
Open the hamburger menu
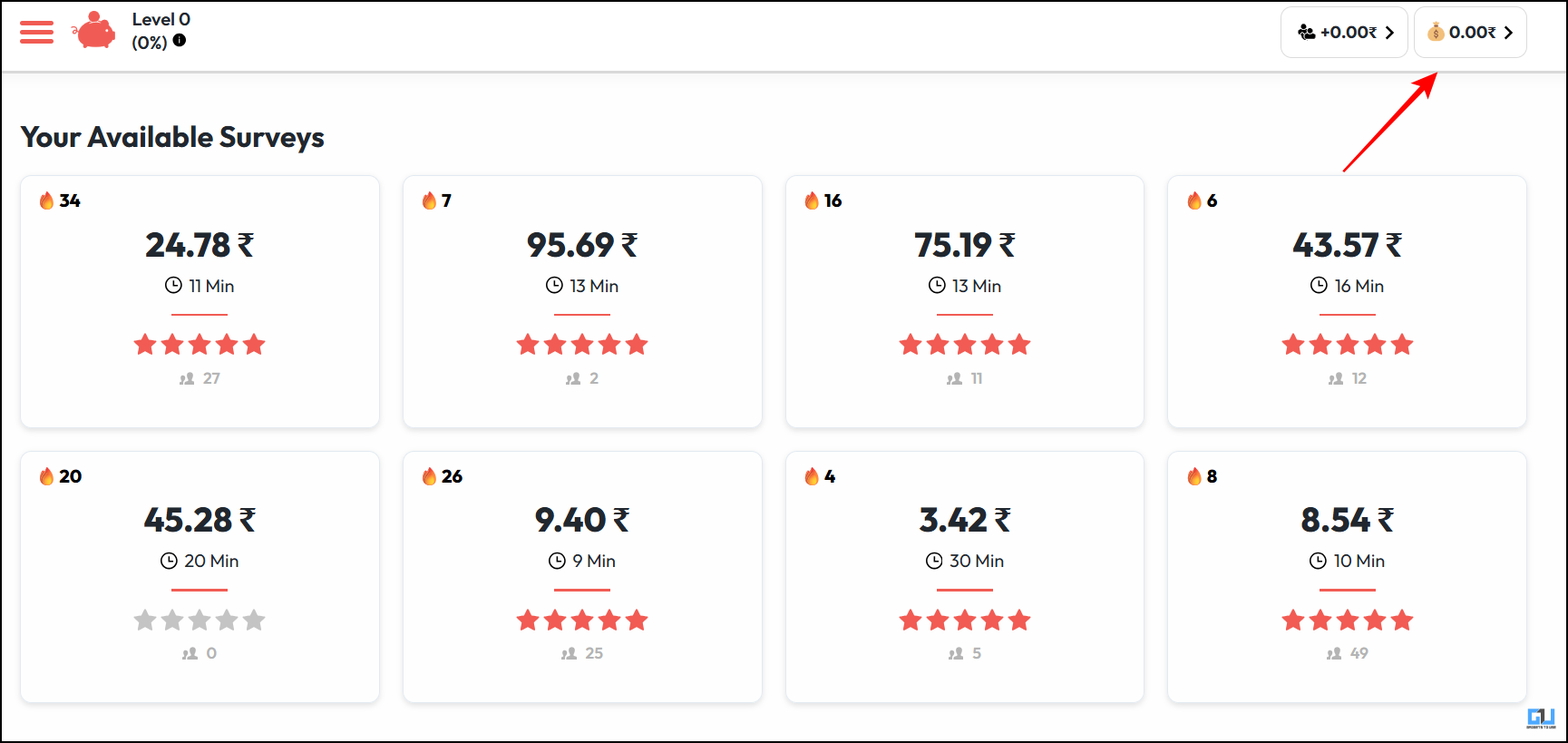tap(36, 32)
